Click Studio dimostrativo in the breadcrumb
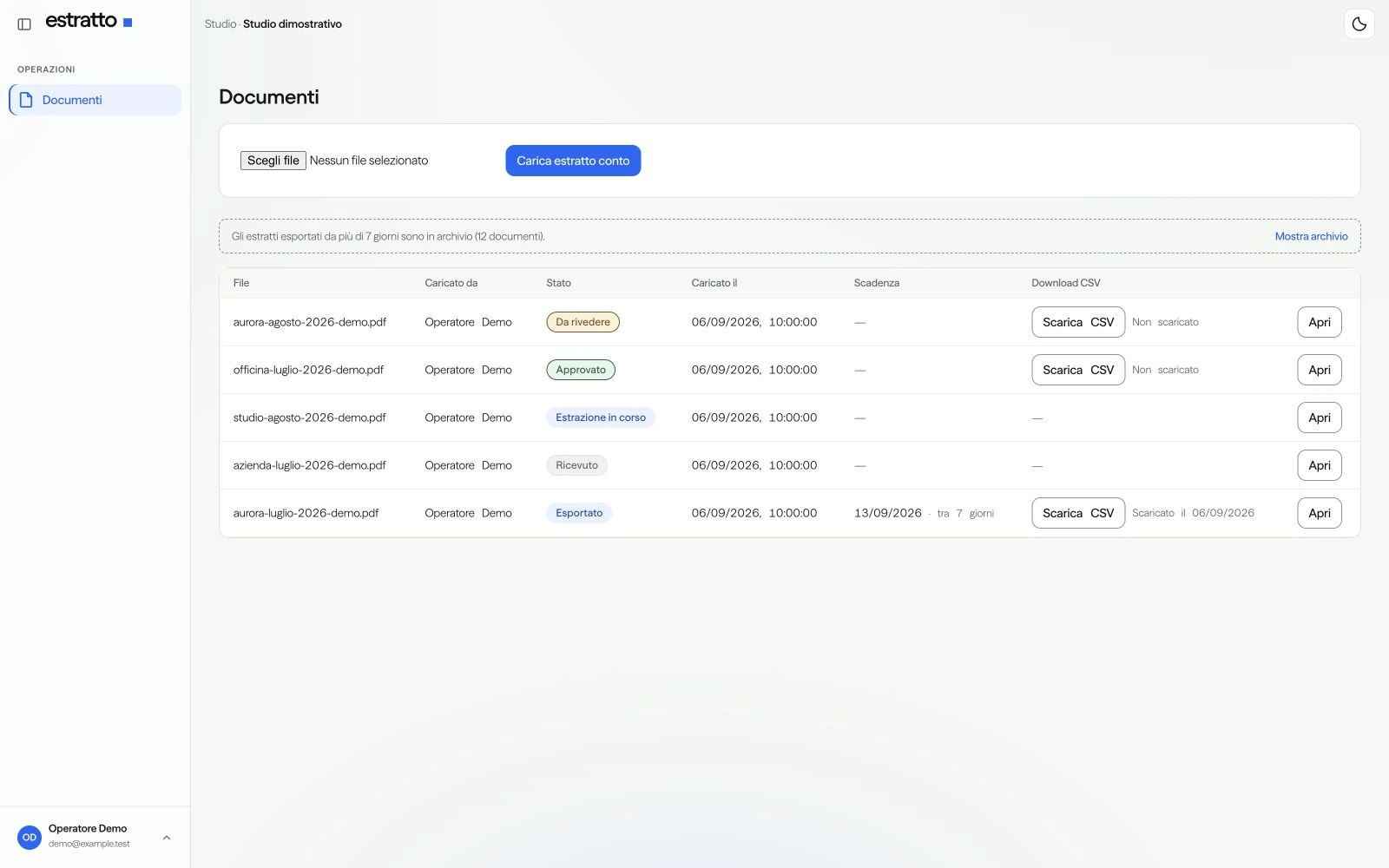The image size is (1389, 868). click(293, 24)
